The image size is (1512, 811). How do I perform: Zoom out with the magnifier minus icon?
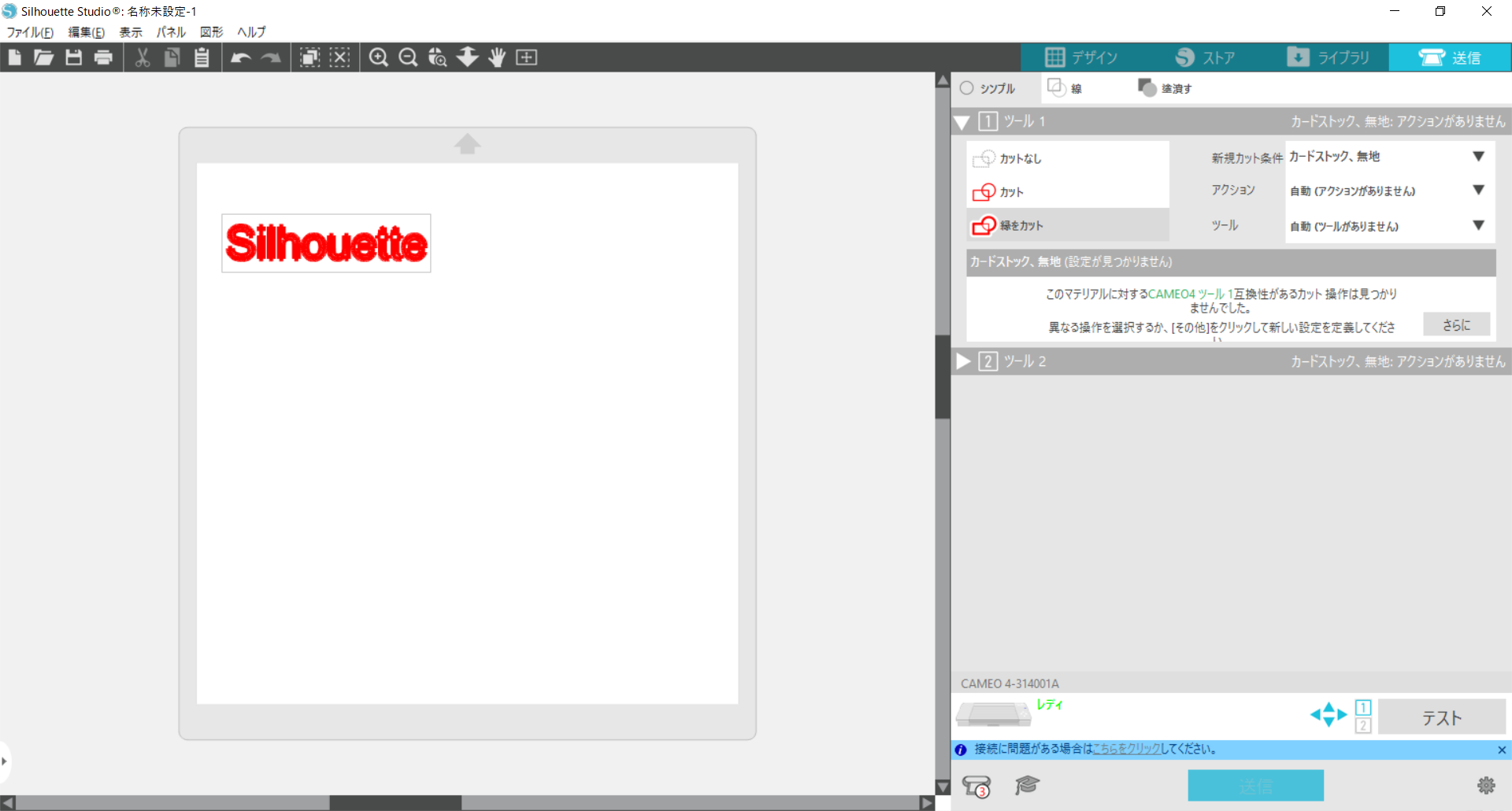click(408, 57)
